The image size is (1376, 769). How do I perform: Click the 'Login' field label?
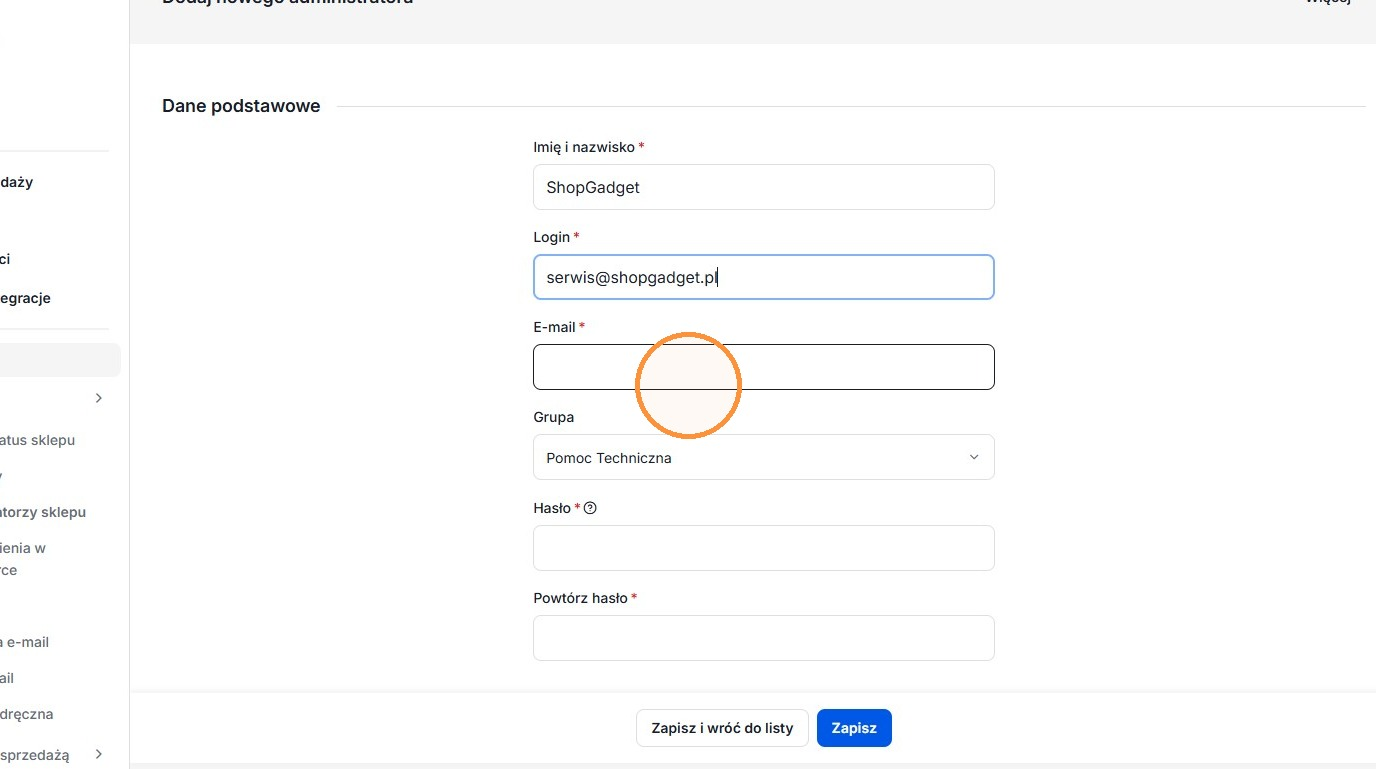pos(552,237)
